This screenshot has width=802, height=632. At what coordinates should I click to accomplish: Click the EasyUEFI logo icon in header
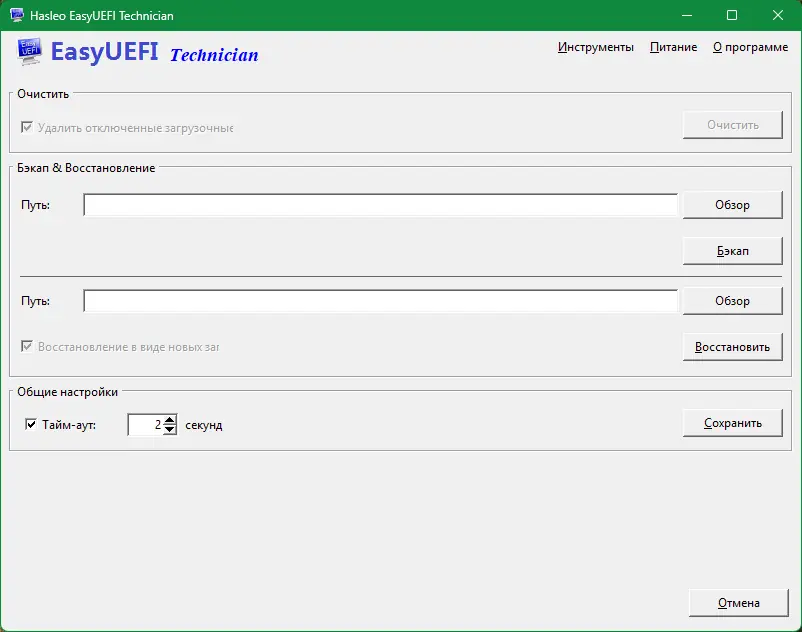[x=29, y=52]
